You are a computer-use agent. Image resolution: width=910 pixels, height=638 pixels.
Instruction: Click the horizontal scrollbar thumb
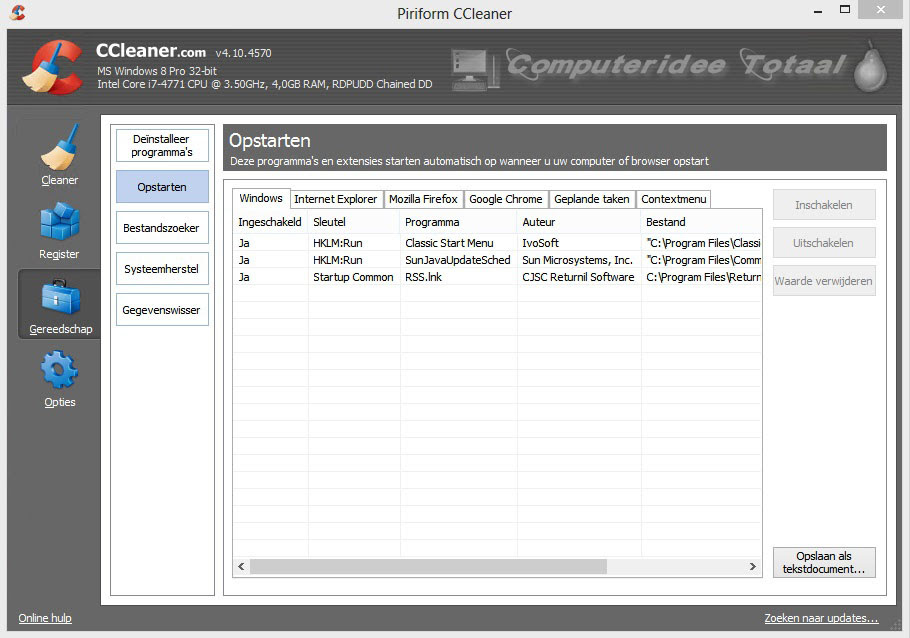[x=428, y=566]
